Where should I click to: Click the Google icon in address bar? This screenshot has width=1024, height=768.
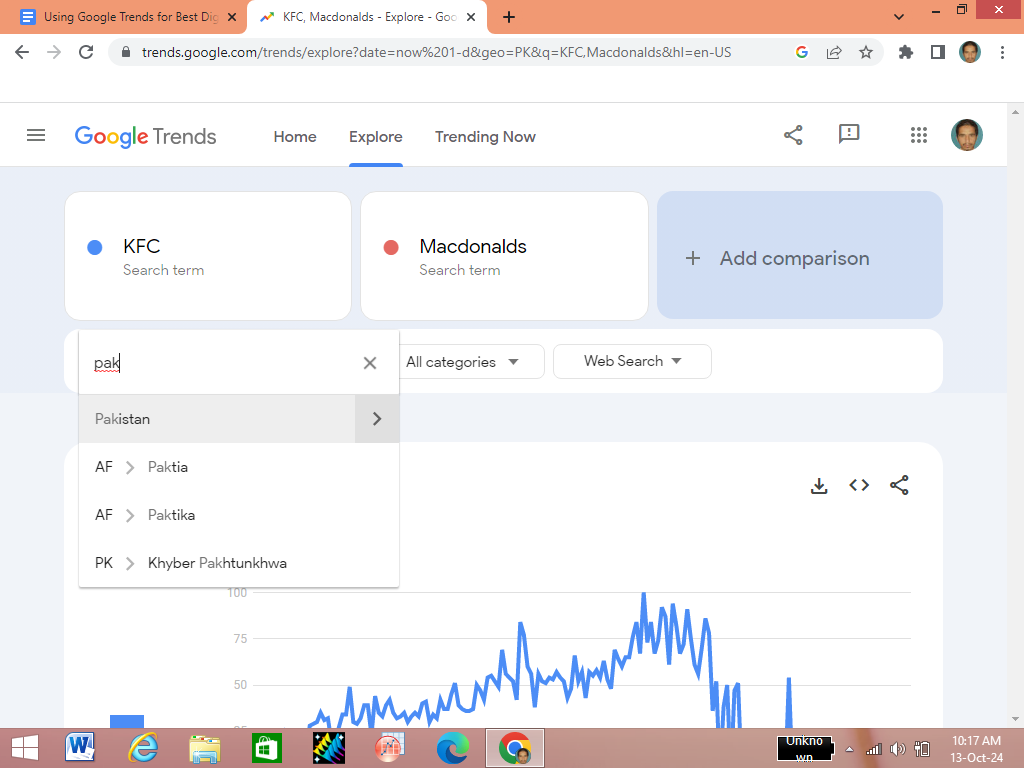pos(802,52)
